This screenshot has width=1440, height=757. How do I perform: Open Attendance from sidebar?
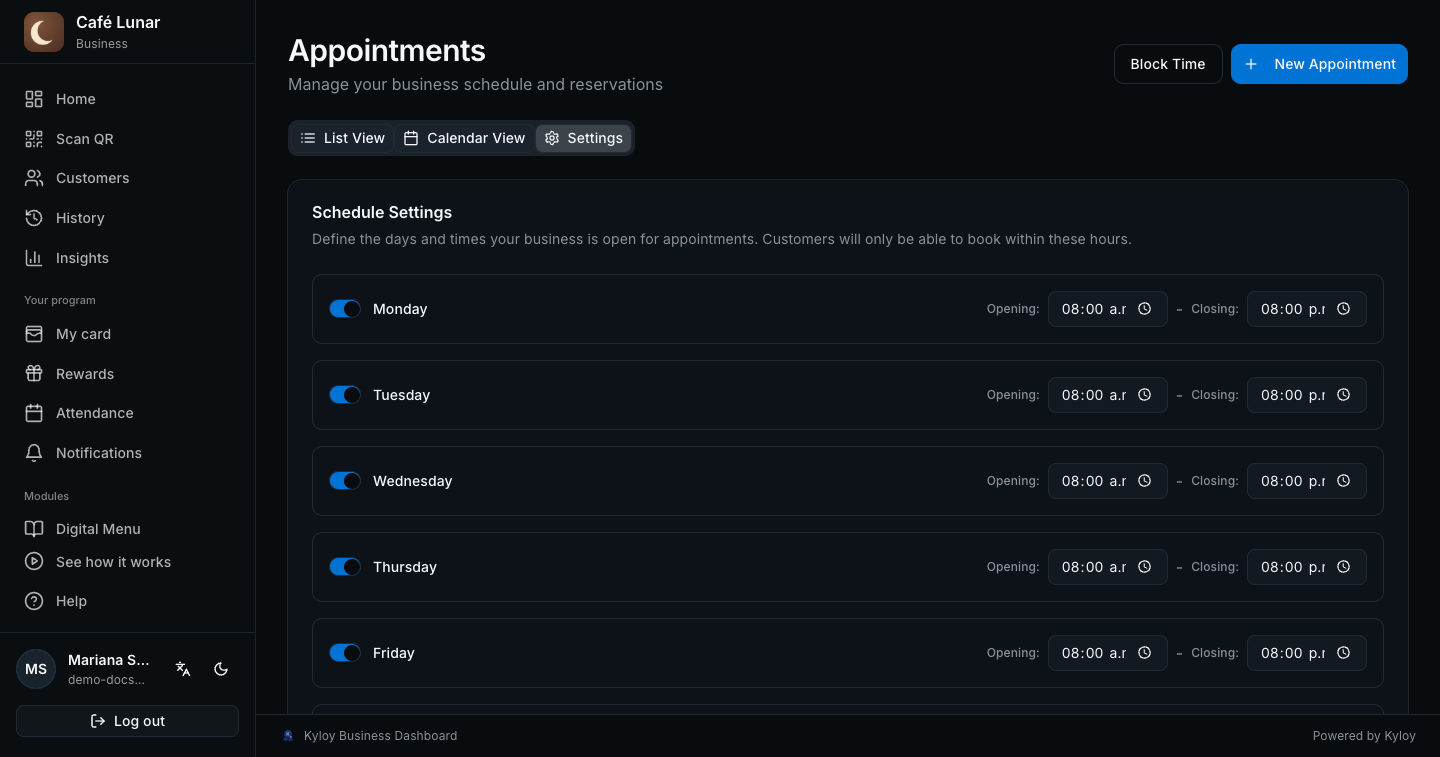(x=127, y=413)
